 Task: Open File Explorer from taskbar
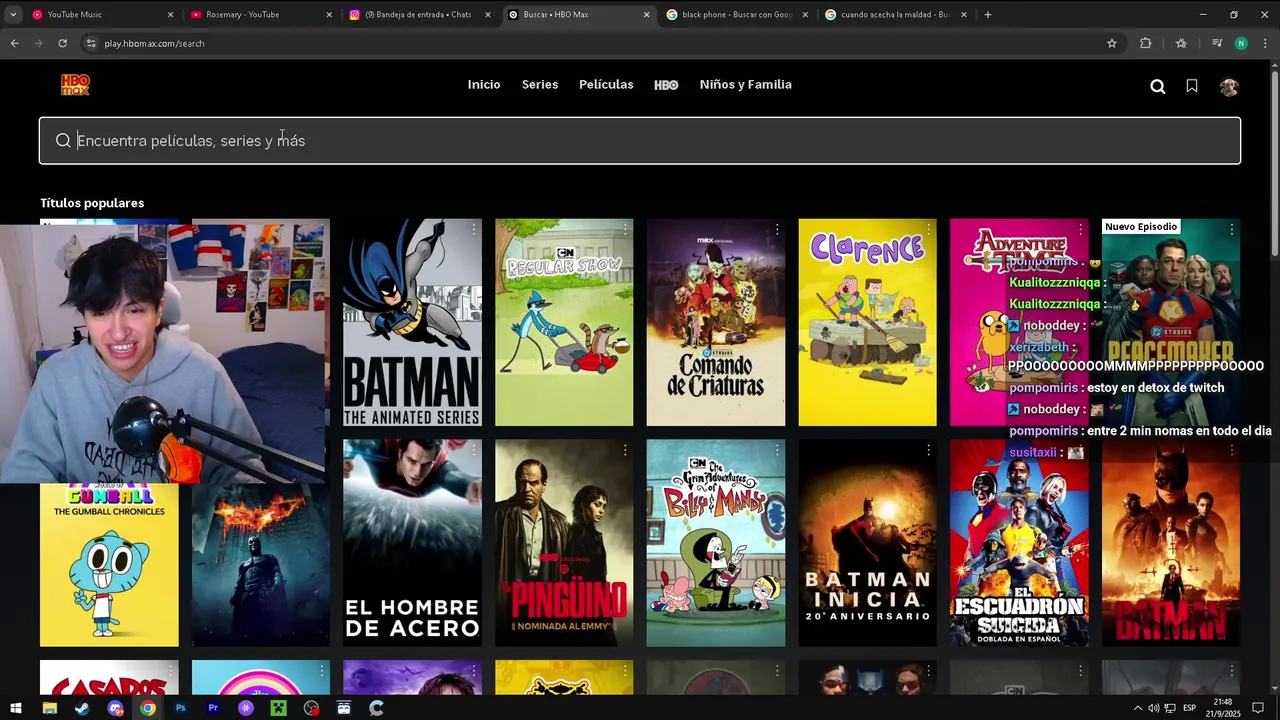coord(49,708)
